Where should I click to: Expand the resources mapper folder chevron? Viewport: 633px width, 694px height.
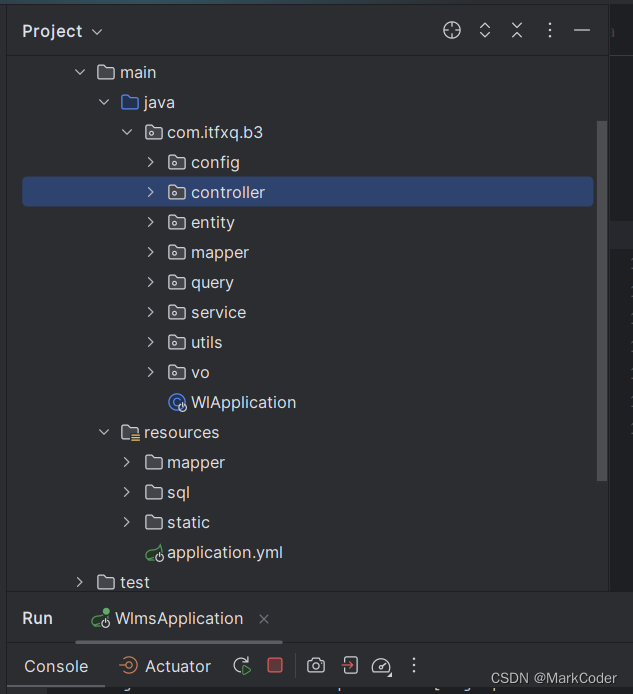pyautogui.click(x=127, y=462)
